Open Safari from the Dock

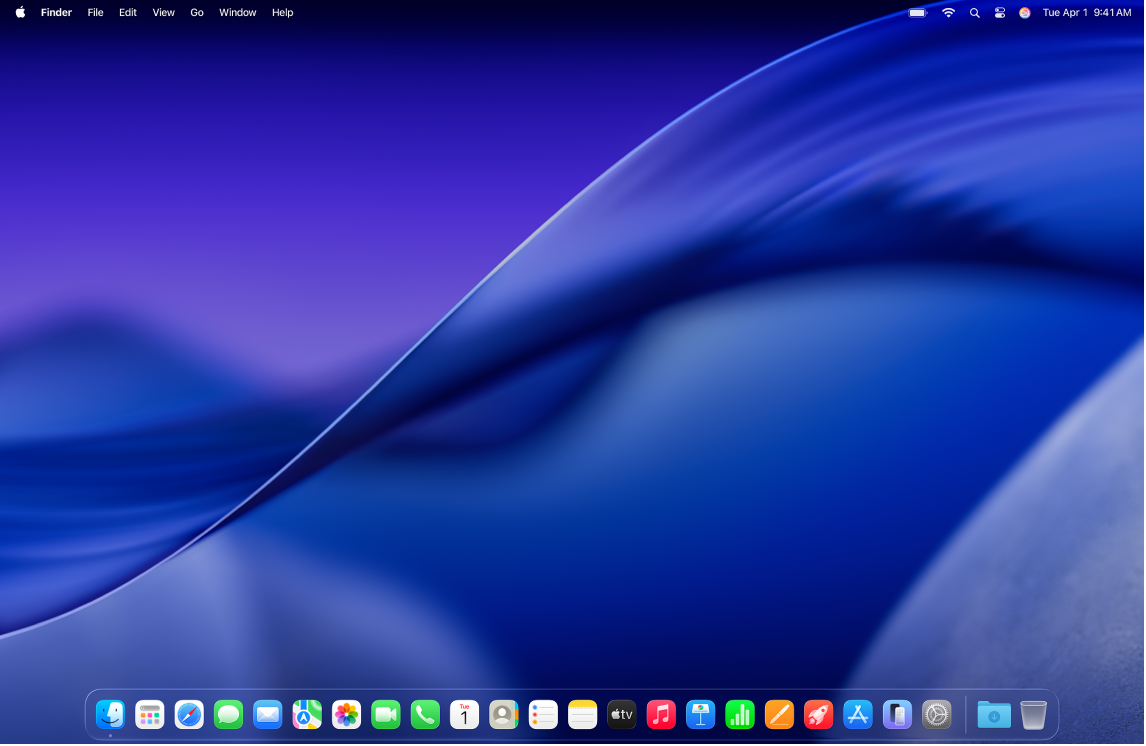pos(189,714)
